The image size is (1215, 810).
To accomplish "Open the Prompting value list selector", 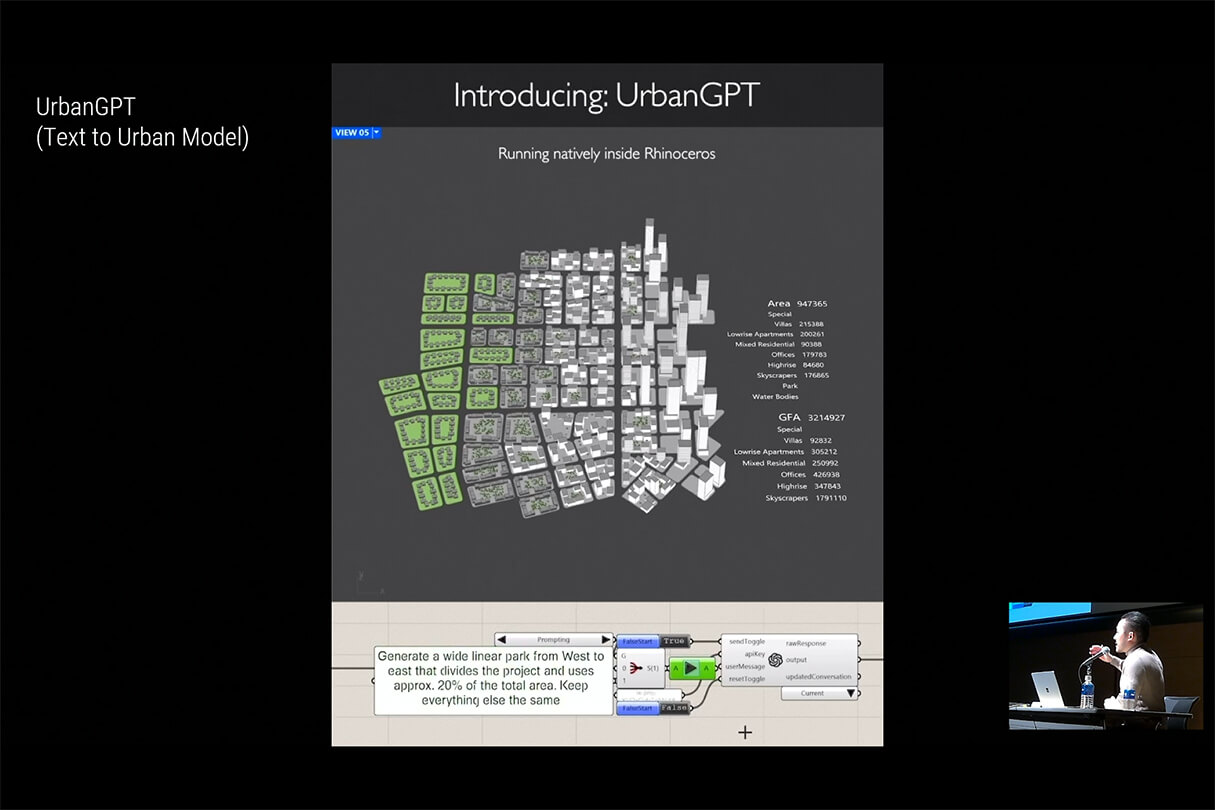I will (554, 640).
